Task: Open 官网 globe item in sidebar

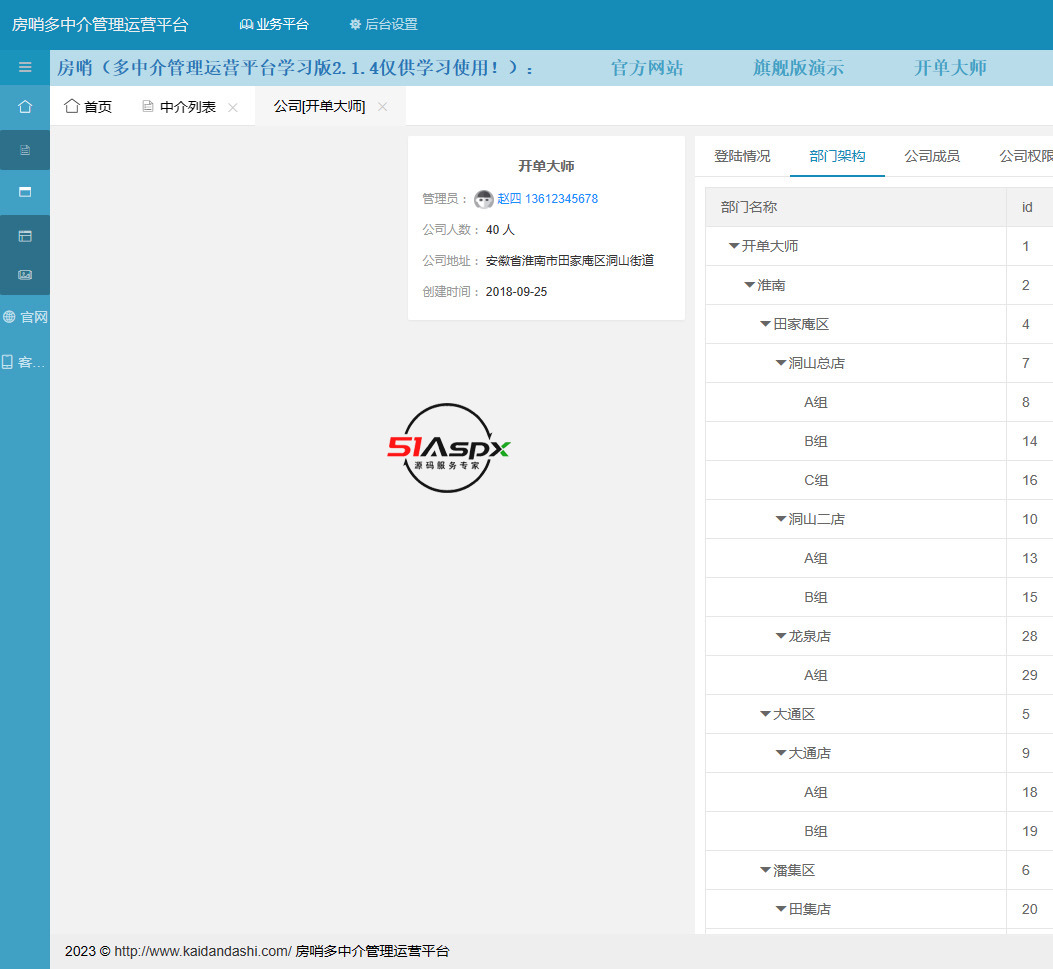Action: pyautogui.click(x=25, y=317)
